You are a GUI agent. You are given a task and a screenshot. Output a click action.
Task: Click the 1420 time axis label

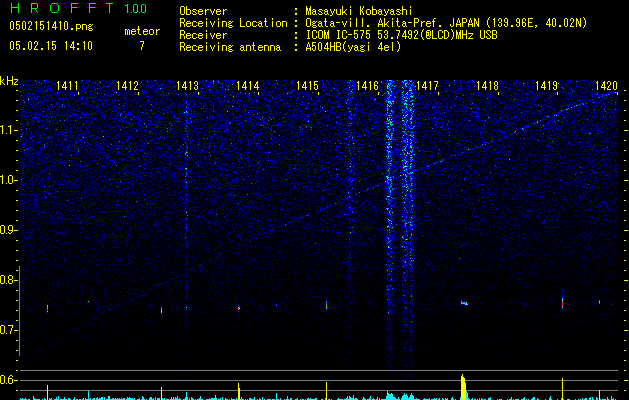pyautogui.click(x=606, y=85)
